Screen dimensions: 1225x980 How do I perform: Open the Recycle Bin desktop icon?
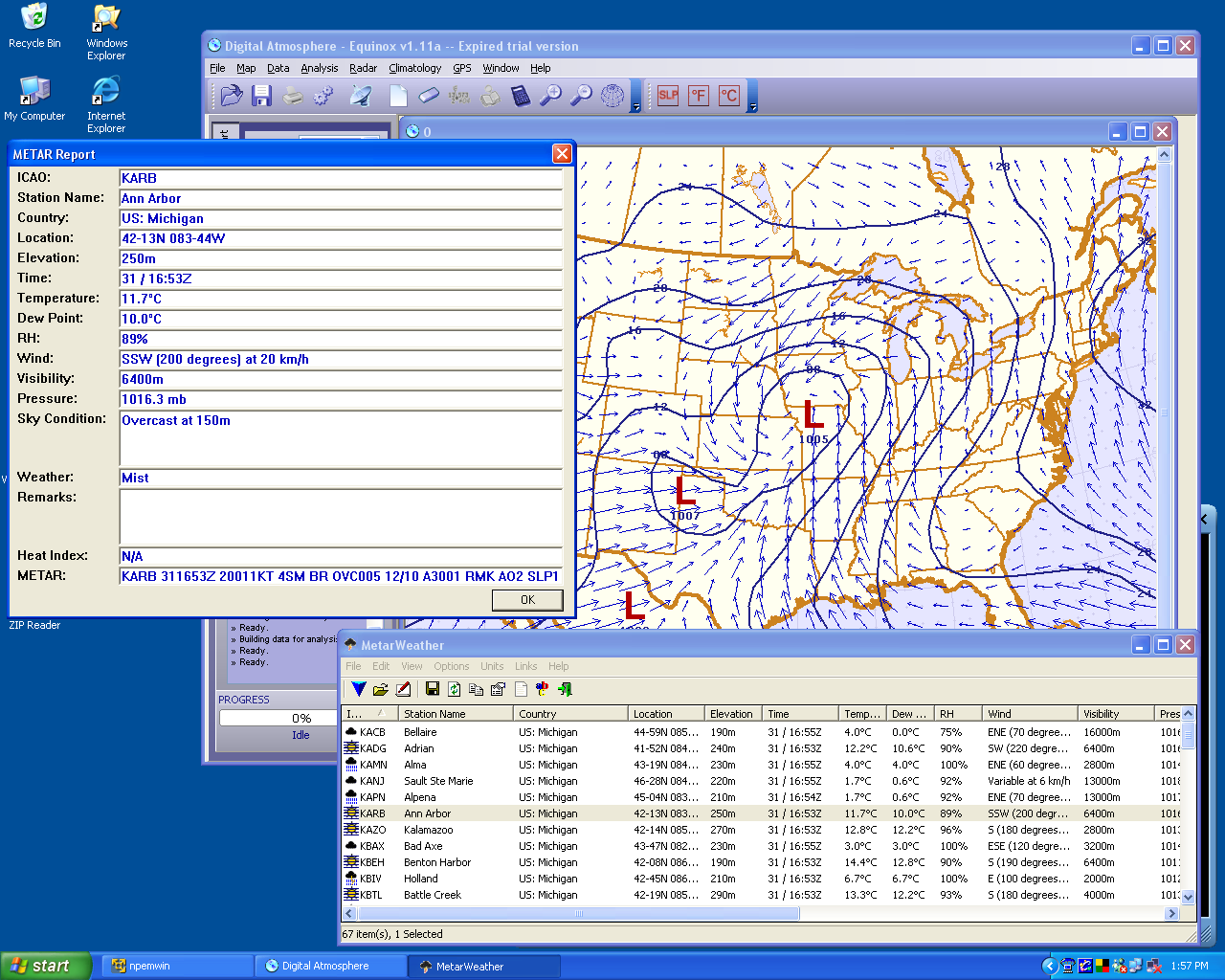click(x=34, y=26)
